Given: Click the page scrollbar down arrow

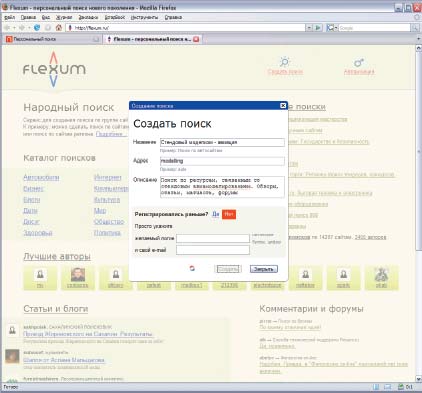Looking at the screenshot, I should (419, 379).
